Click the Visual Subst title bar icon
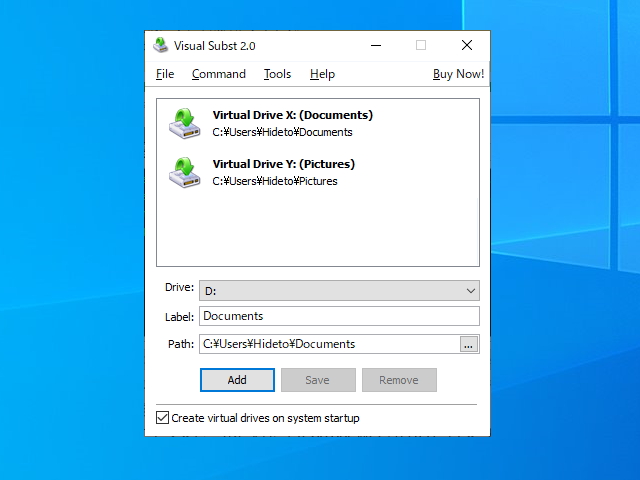The image size is (640, 480). point(160,45)
